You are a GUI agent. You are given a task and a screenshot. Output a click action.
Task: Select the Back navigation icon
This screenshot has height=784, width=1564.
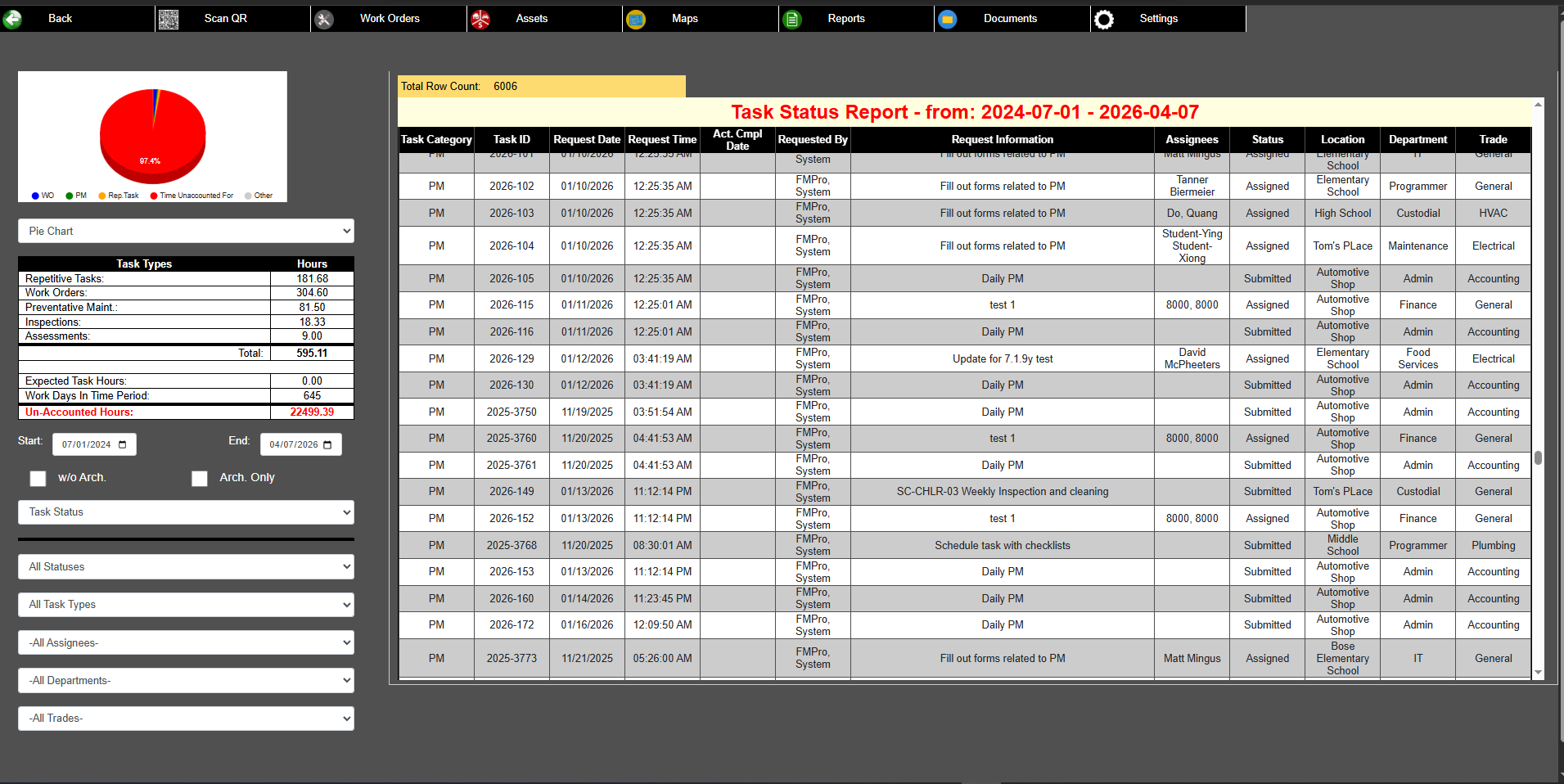point(13,18)
